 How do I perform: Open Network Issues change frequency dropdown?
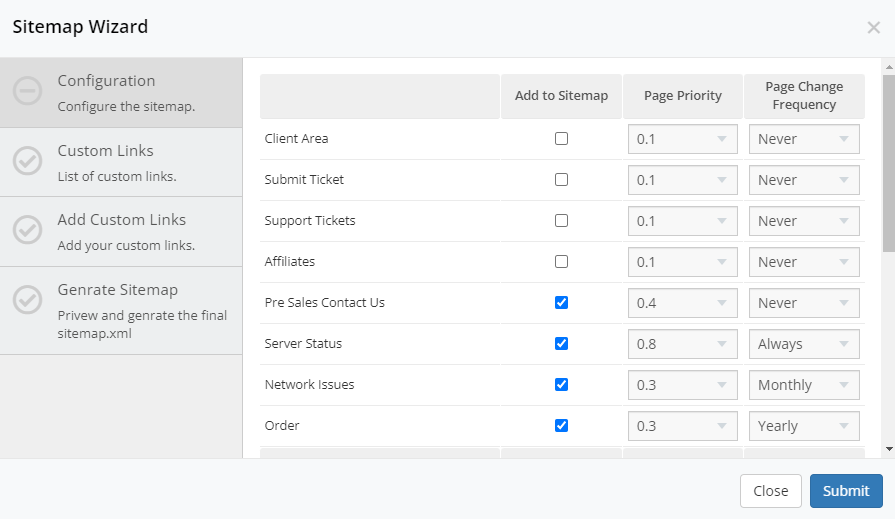pos(804,385)
